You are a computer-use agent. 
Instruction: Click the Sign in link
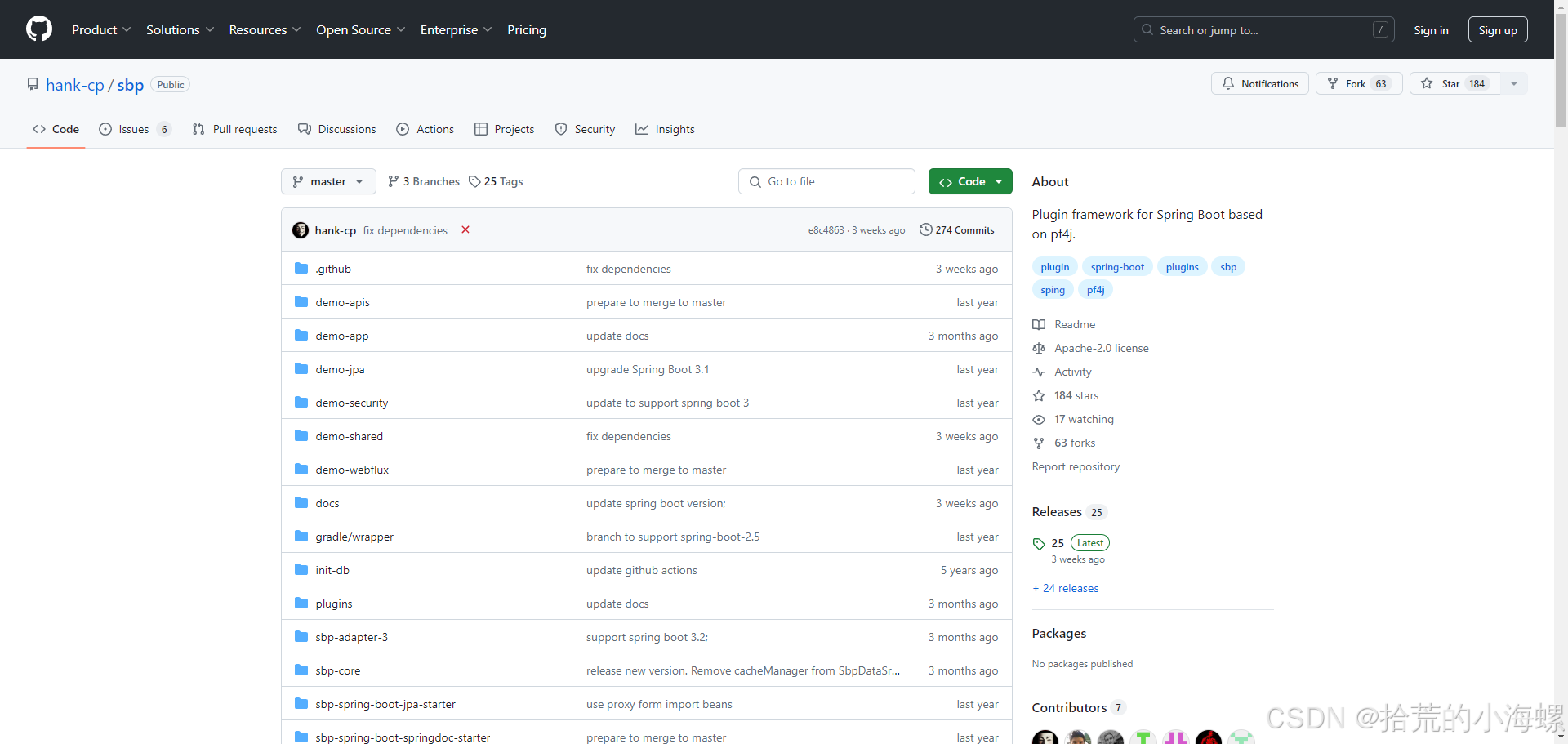[1431, 30]
